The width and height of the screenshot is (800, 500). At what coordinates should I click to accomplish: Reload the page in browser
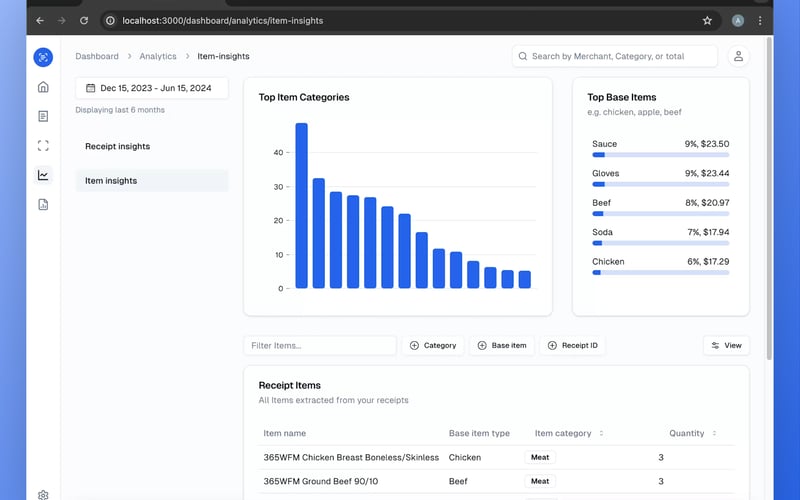click(83, 20)
